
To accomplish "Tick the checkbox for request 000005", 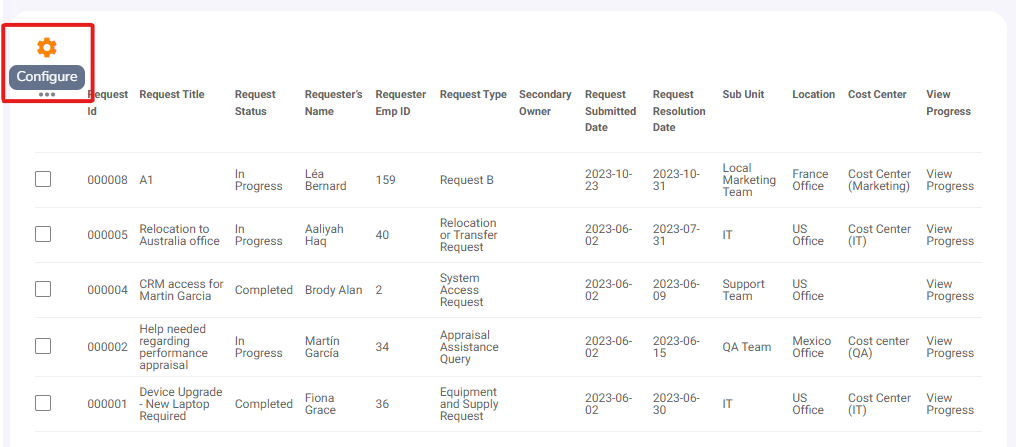I will click(x=43, y=235).
